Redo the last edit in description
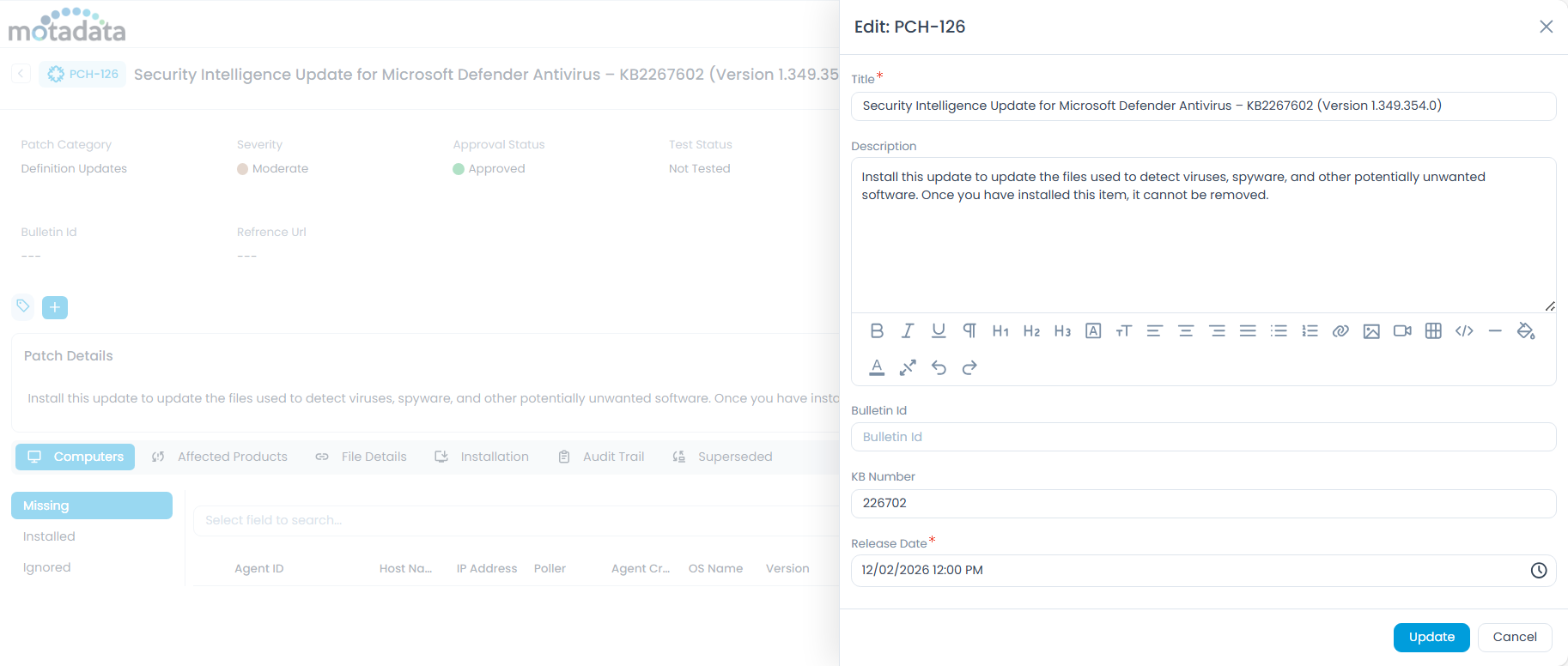 point(969,368)
